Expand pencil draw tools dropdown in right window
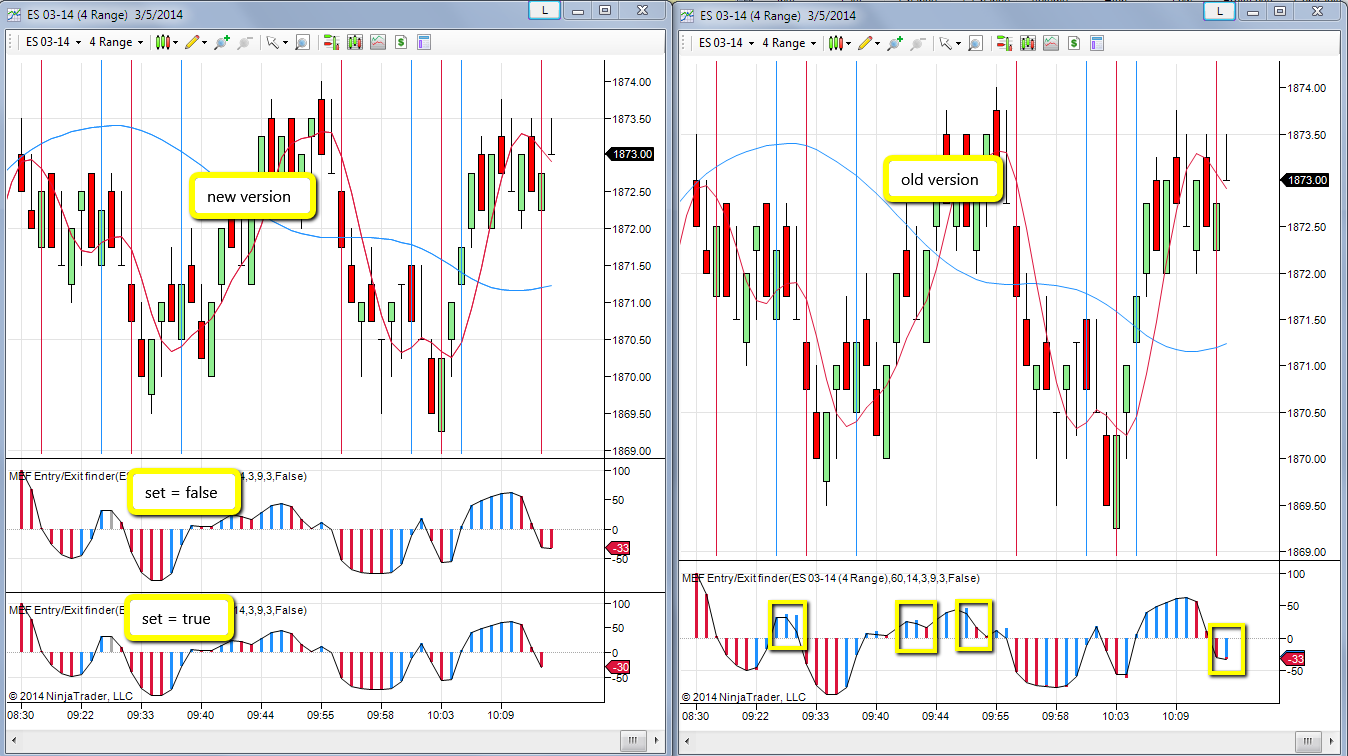Screen dimensions: 1348x756 (x=877, y=43)
